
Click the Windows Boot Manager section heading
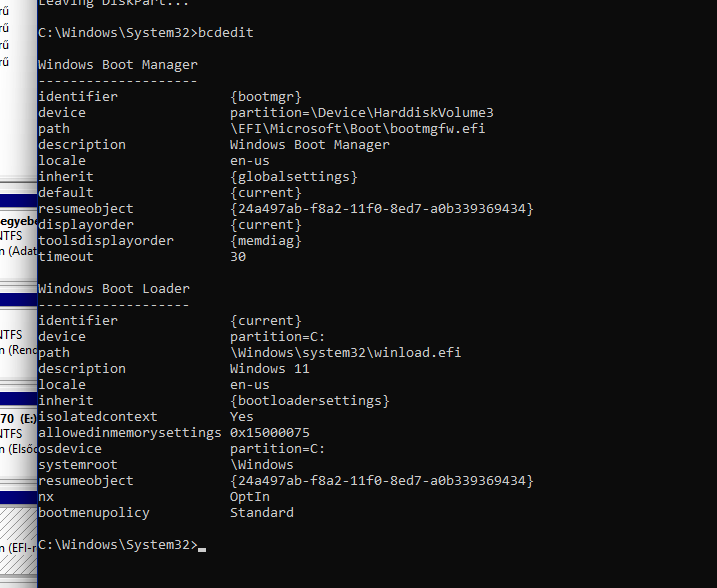coord(117,65)
